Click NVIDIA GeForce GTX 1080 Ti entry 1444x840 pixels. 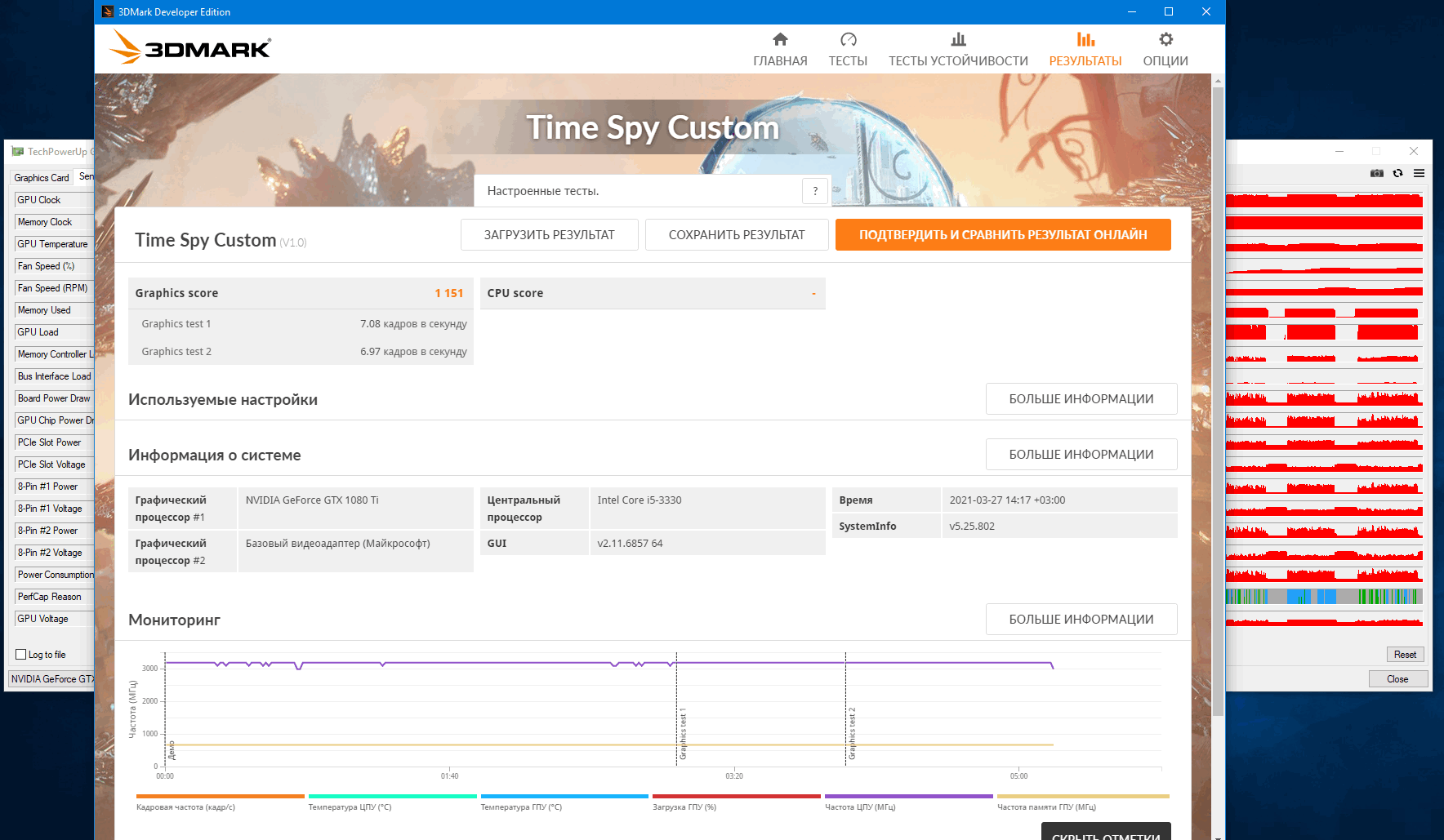coord(312,500)
